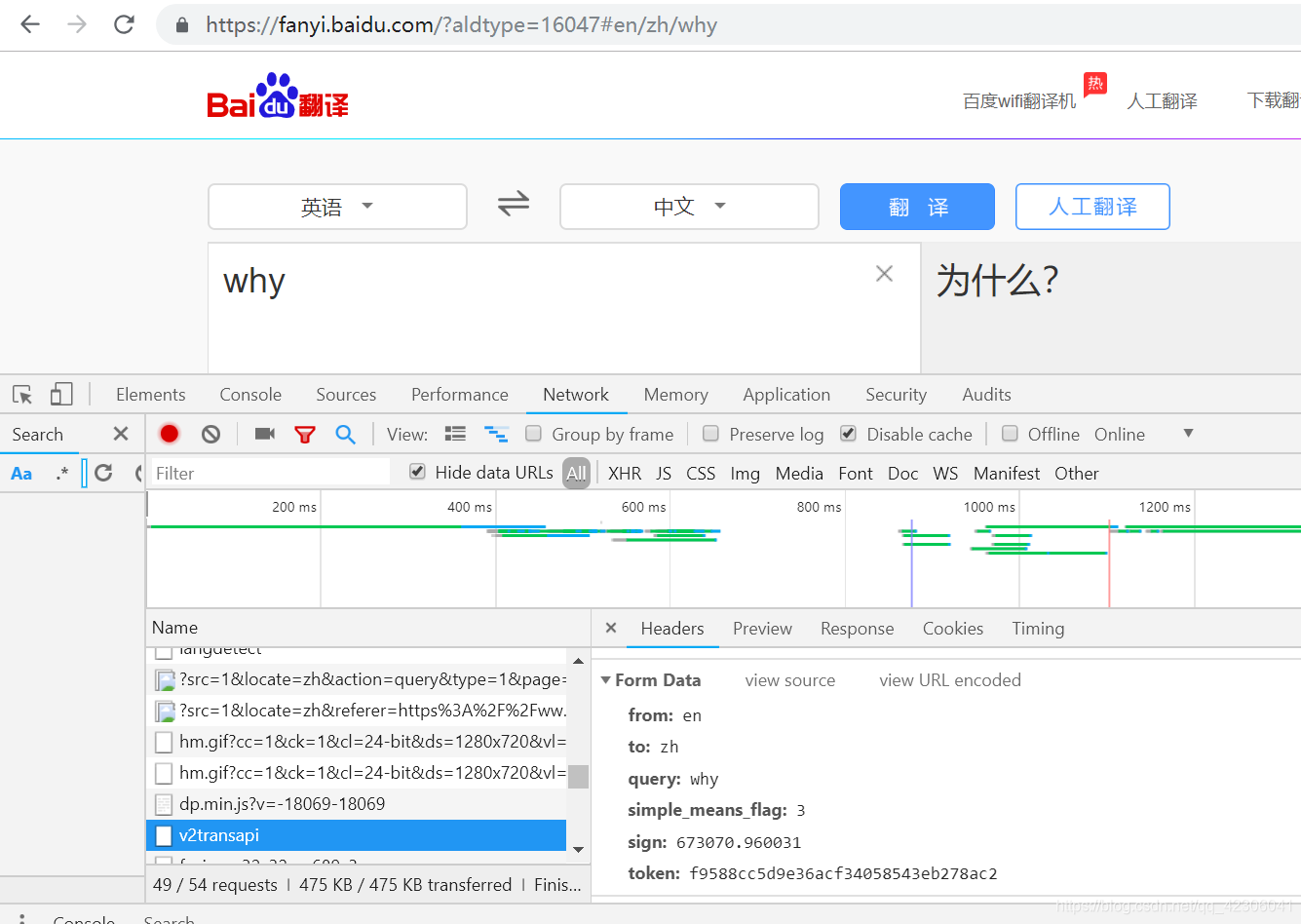The image size is (1301, 924).
Task: Close the Search panel
Action: coord(121,434)
